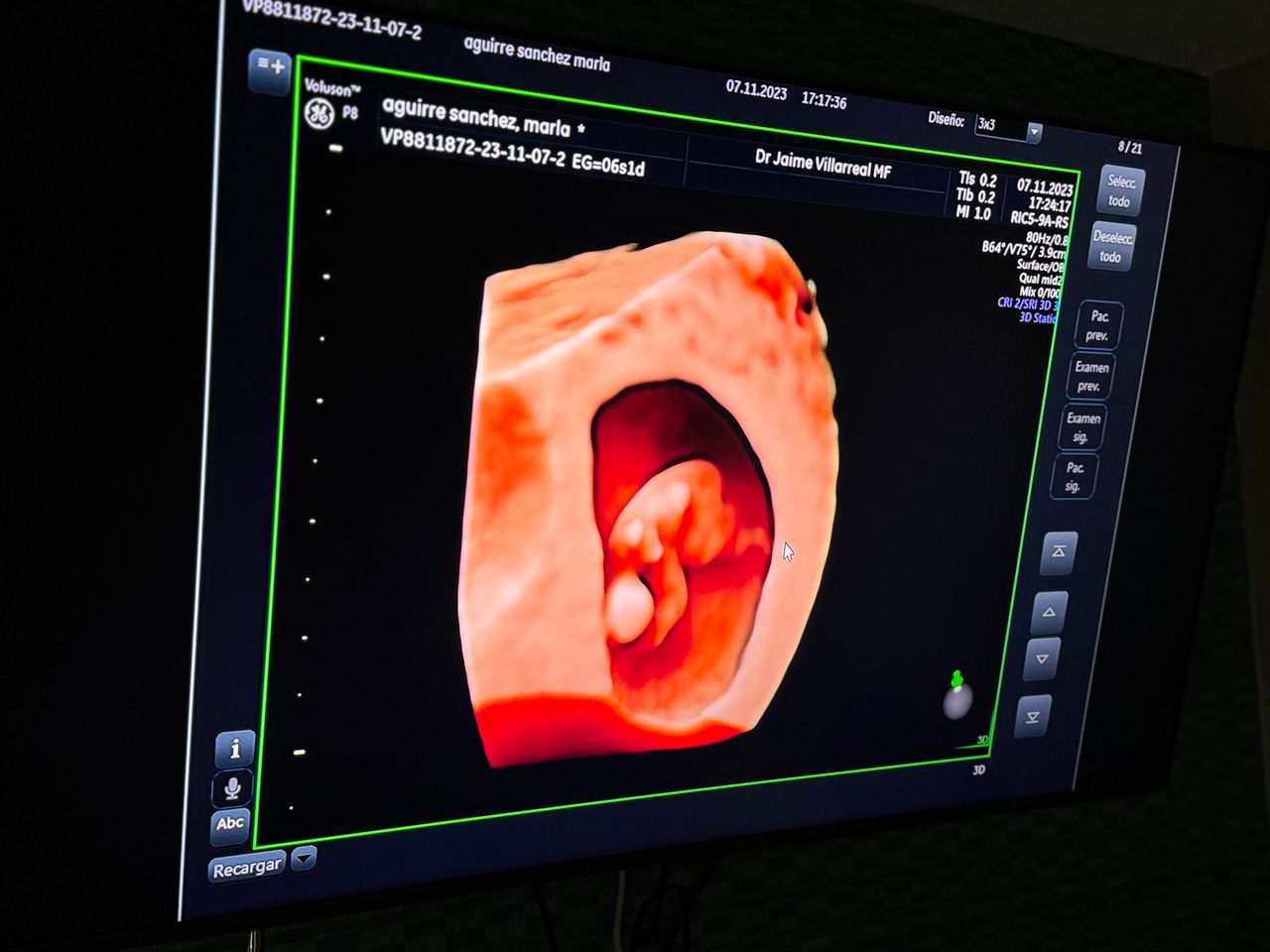This screenshot has height=952, width=1270.
Task: Open the info 'i' button
Action: click(x=234, y=749)
